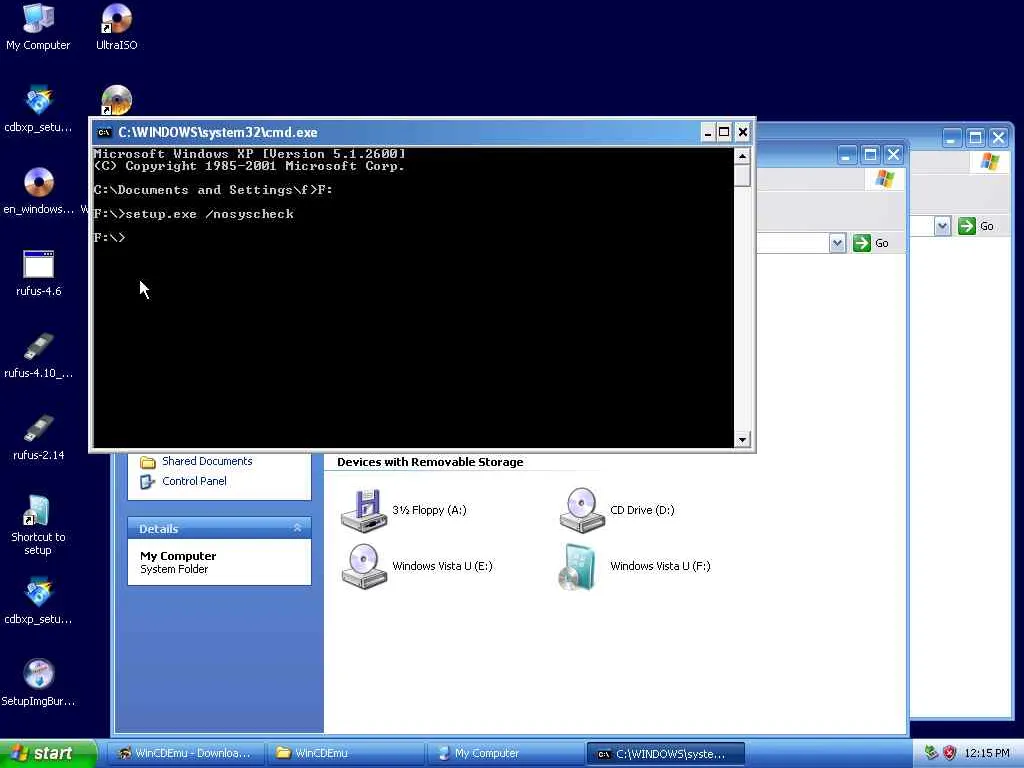Select the Windows Vista U (E:) drive

(x=417, y=566)
